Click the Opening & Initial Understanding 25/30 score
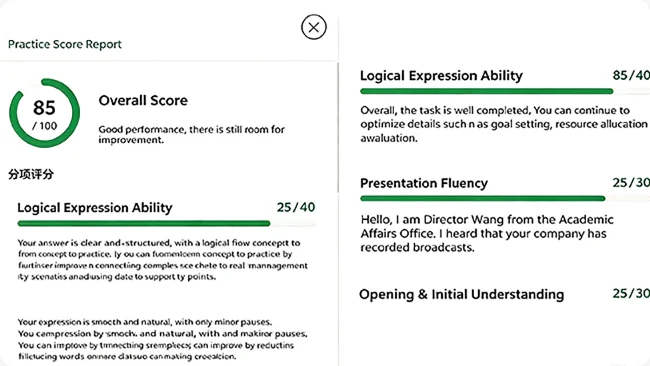650x366 pixels. click(x=631, y=293)
